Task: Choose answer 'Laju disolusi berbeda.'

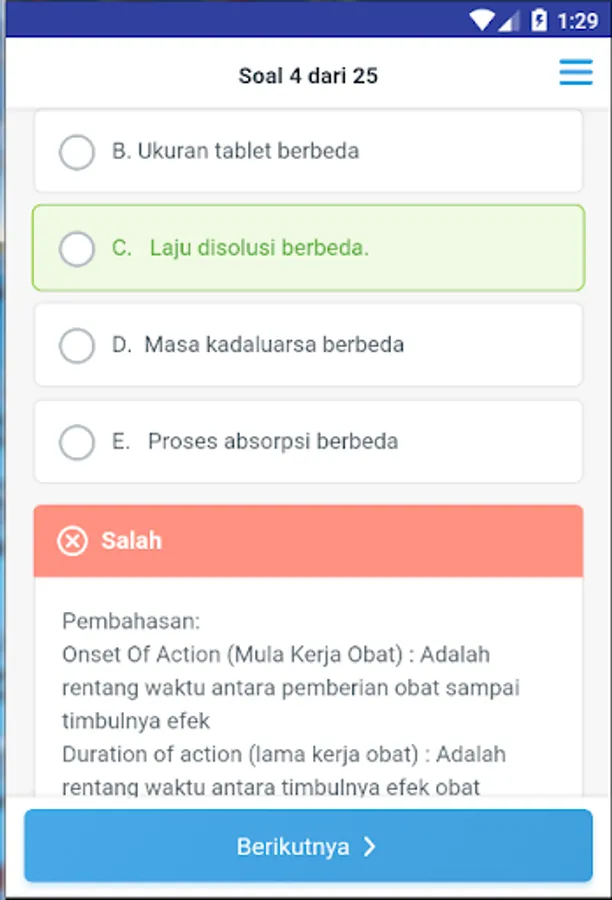Action: point(259,249)
